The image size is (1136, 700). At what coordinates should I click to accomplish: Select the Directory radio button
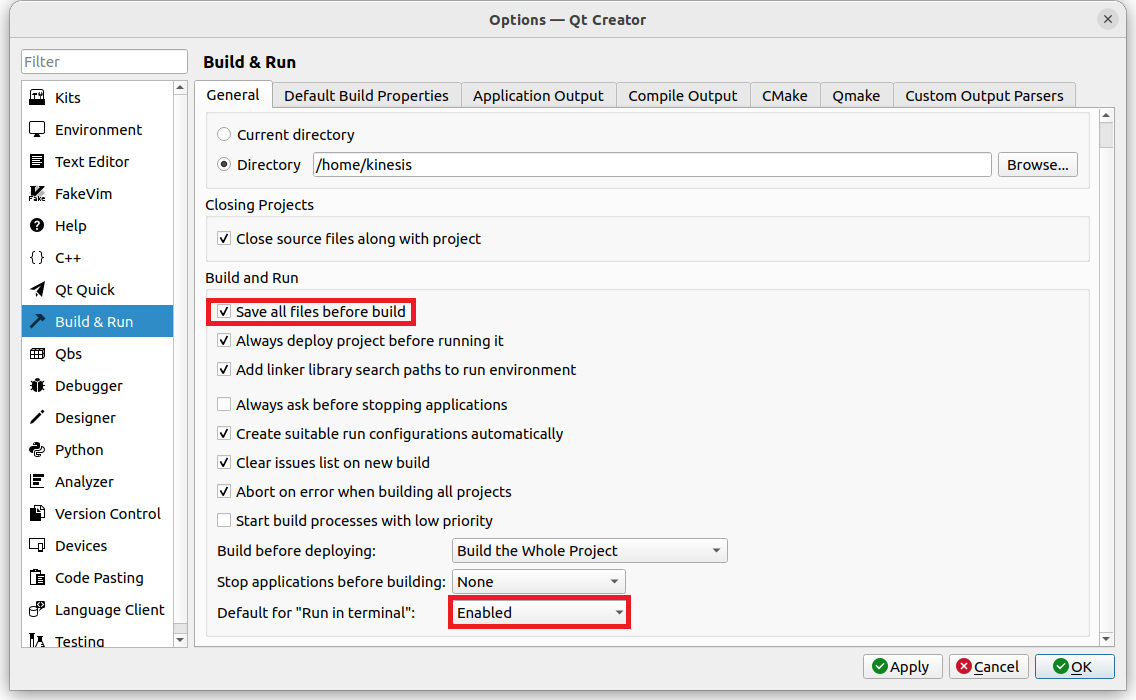click(224, 164)
